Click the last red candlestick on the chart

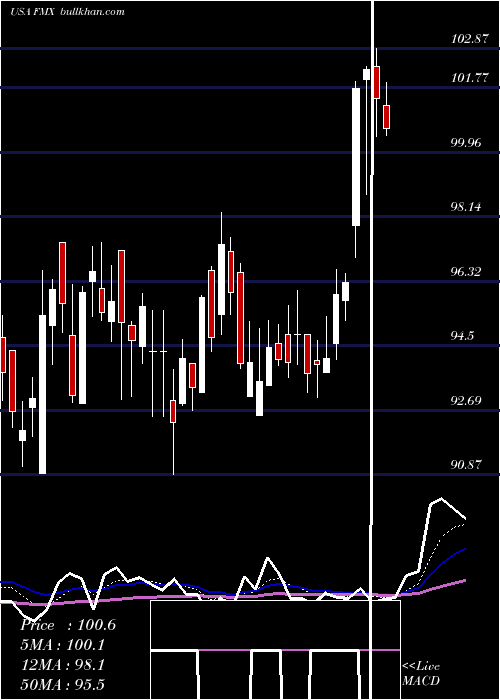pyautogui.click(x=386, y=117)
